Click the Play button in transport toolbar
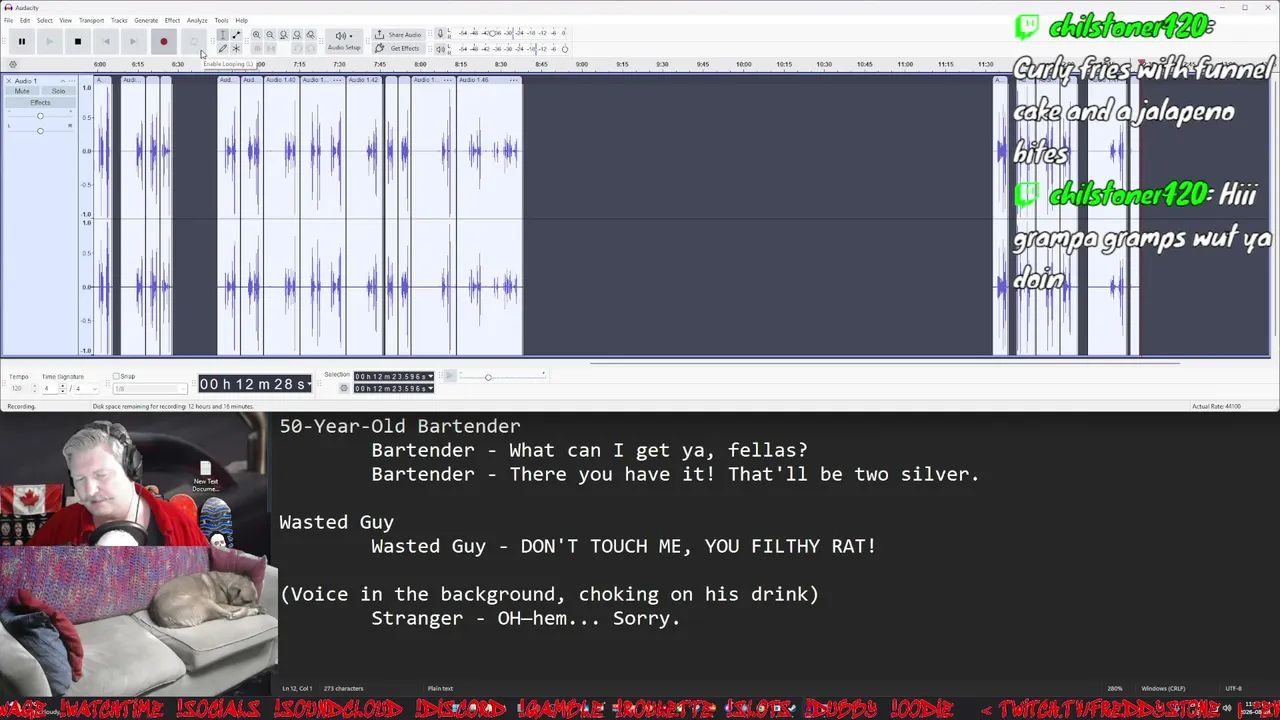 pyautogui.click(x=49, y=41)
